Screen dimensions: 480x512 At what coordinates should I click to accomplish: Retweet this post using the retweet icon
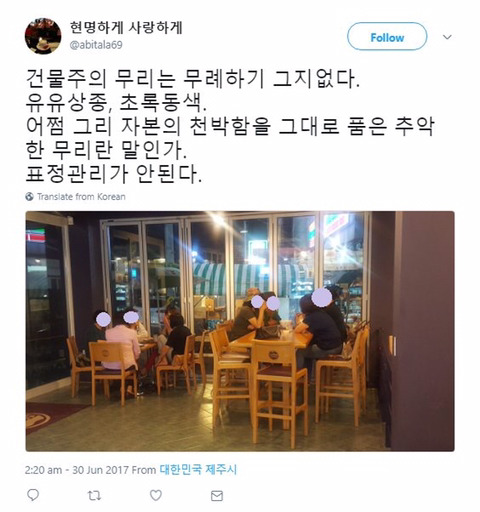(x=94, y=496)
